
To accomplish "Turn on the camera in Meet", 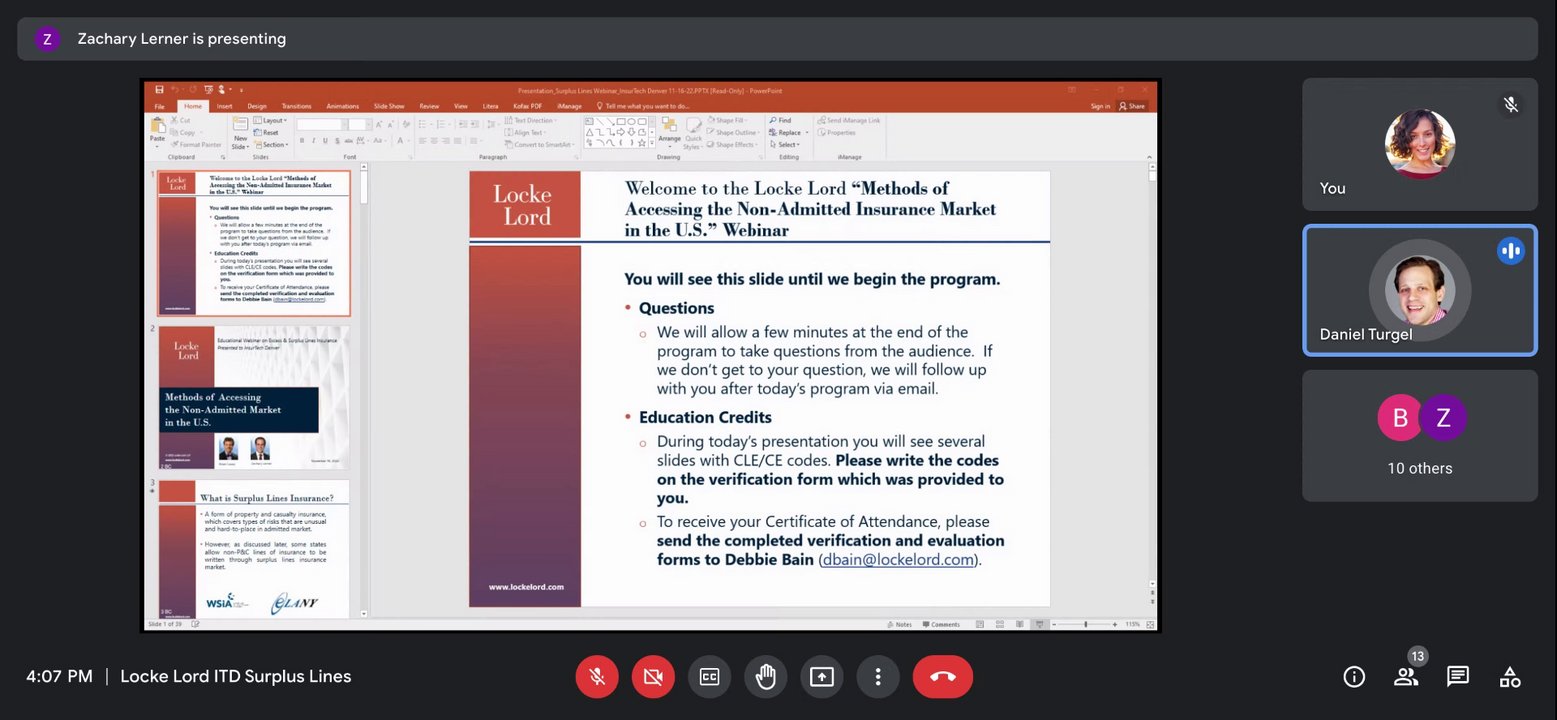I will coord(653,677).
